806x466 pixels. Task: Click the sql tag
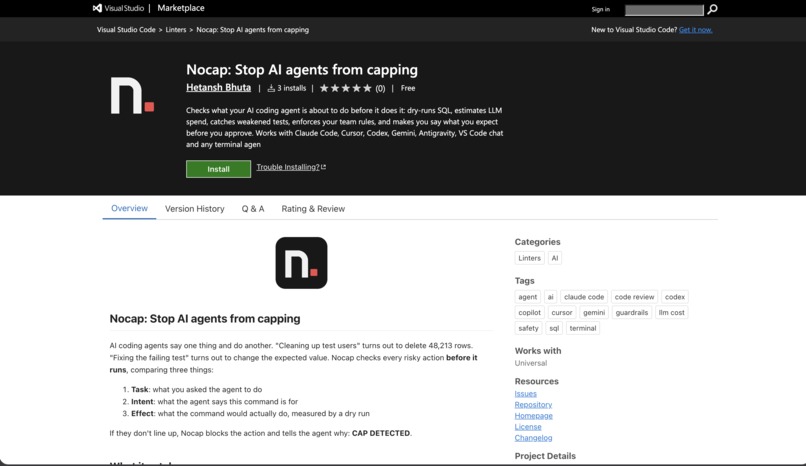point(554,328)
